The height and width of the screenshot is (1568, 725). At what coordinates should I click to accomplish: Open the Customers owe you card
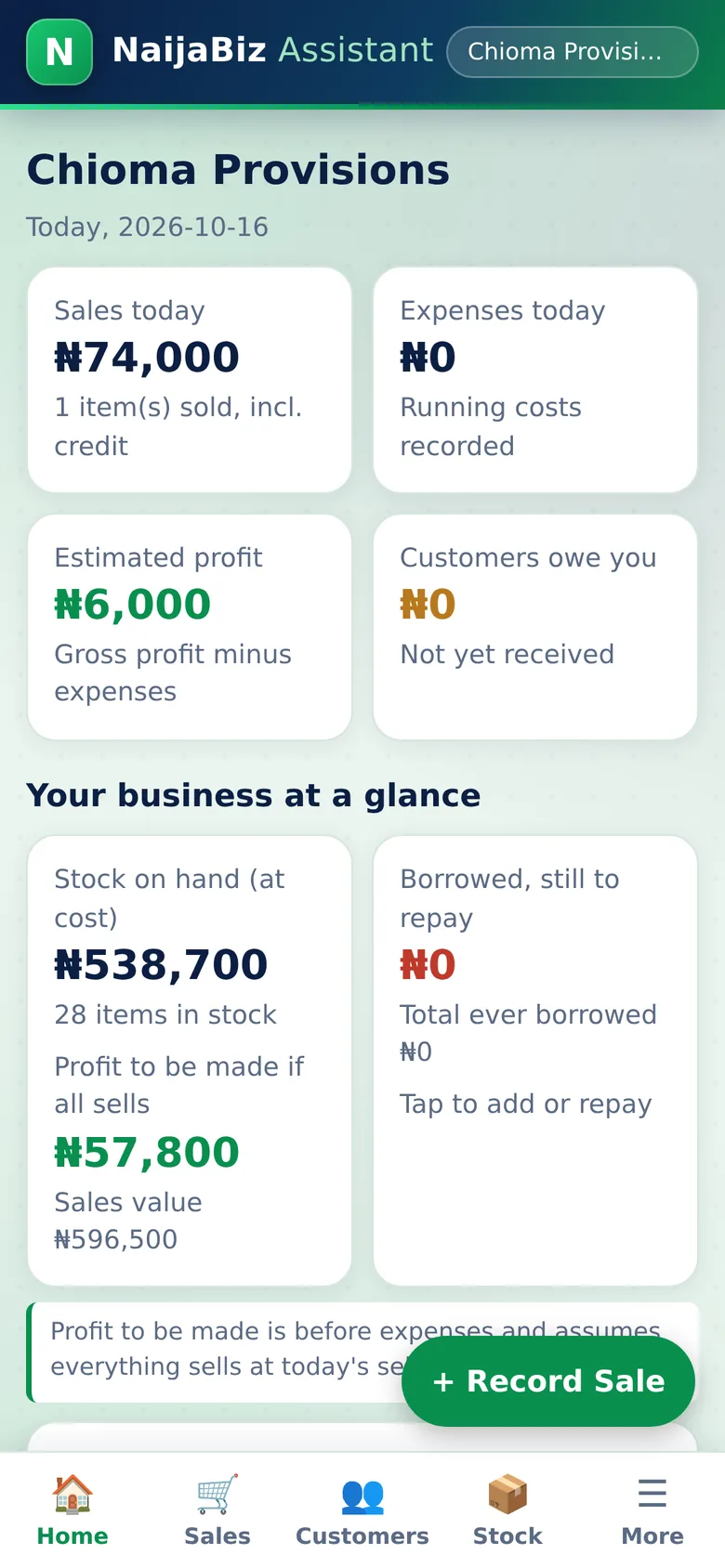[535, 627]
